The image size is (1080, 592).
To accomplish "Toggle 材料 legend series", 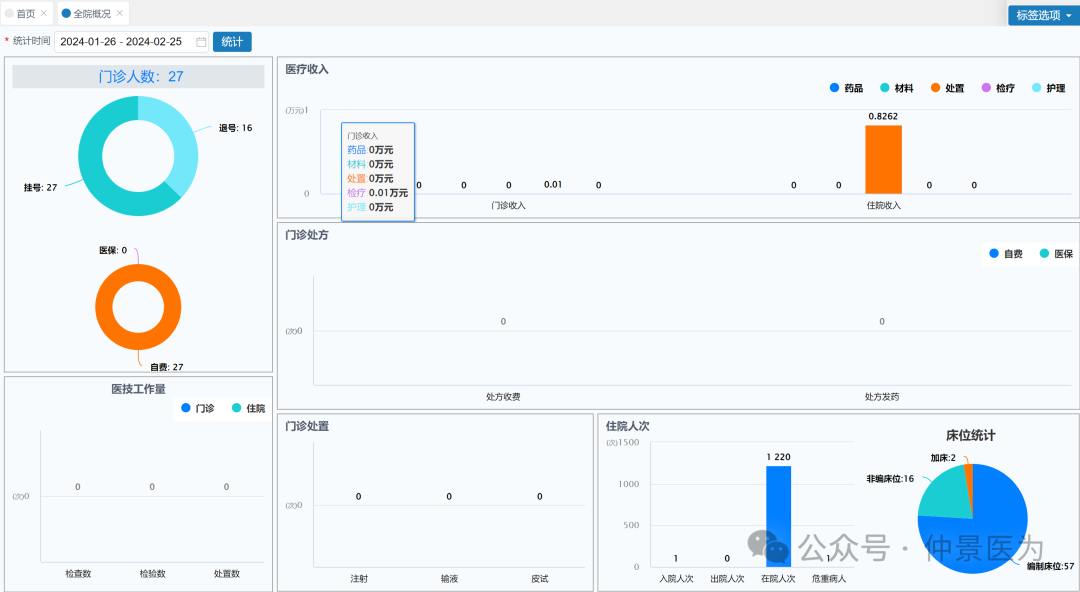I will [896, 88].
